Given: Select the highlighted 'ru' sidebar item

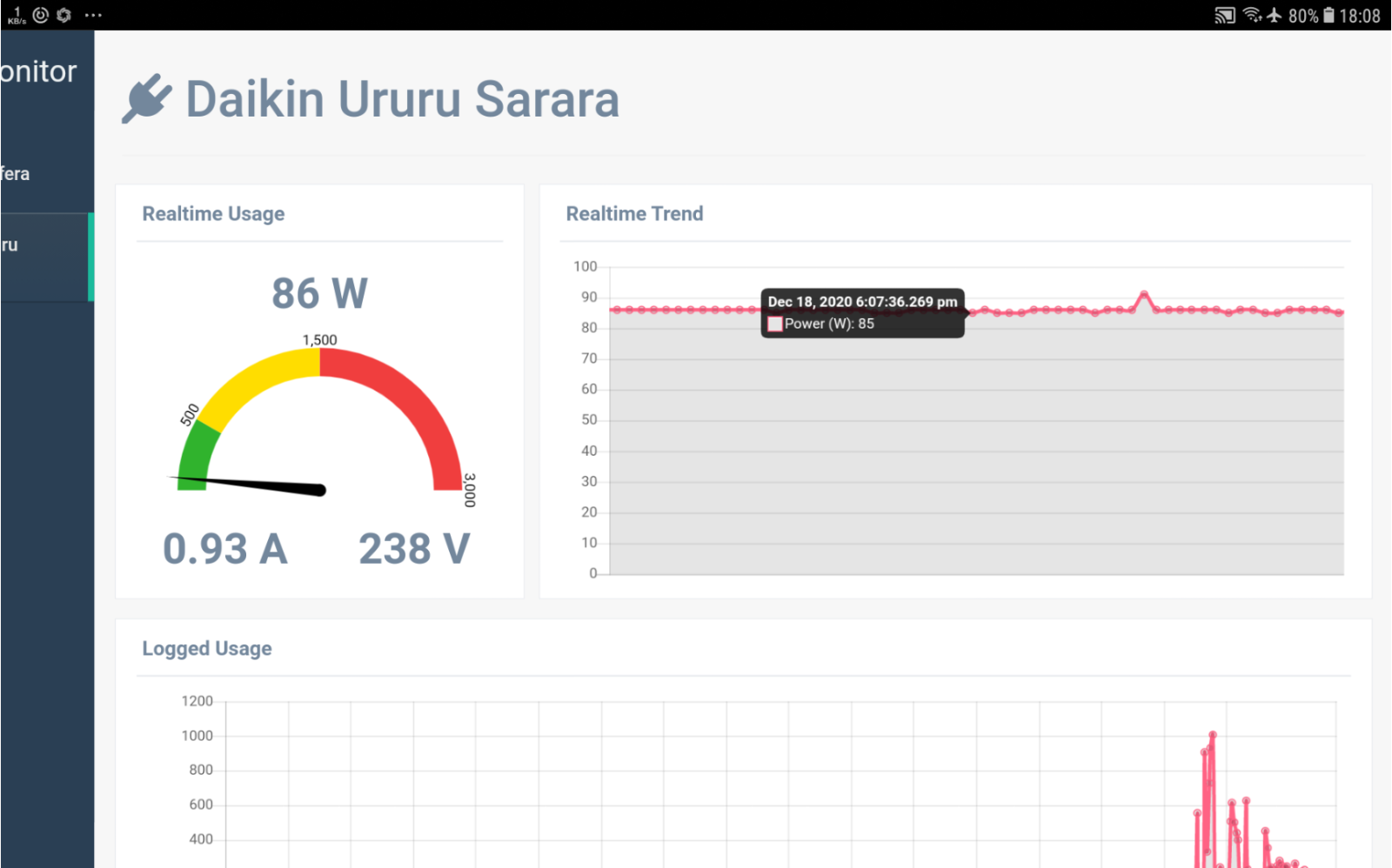Looking at the screenshot, I should pyautogui.click(x=47, y=258).
